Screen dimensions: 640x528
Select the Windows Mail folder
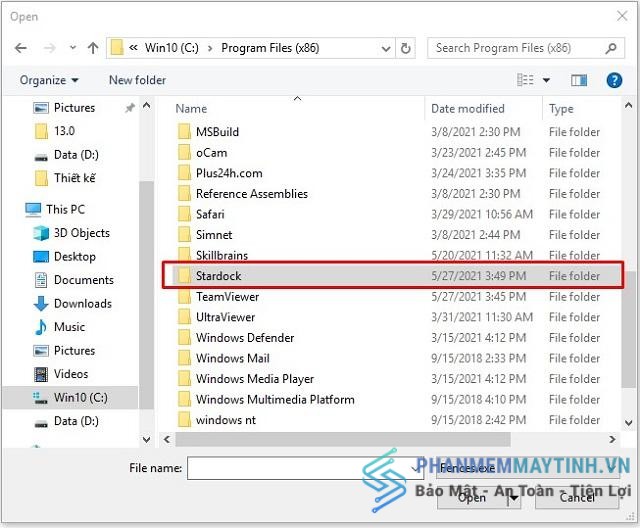[233, 358]
